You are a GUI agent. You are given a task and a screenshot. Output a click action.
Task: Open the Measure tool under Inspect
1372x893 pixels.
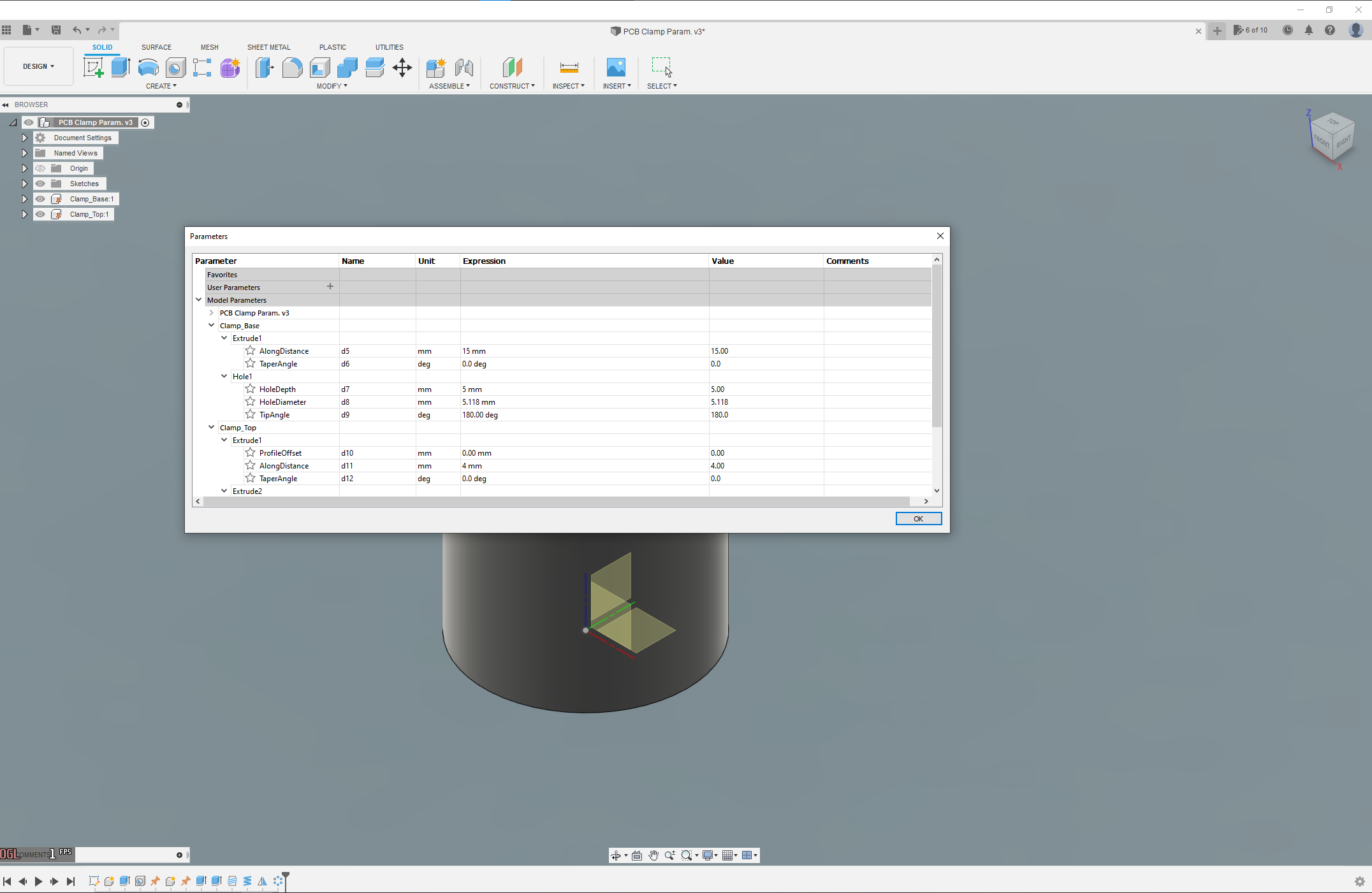(x=569, y=67)
